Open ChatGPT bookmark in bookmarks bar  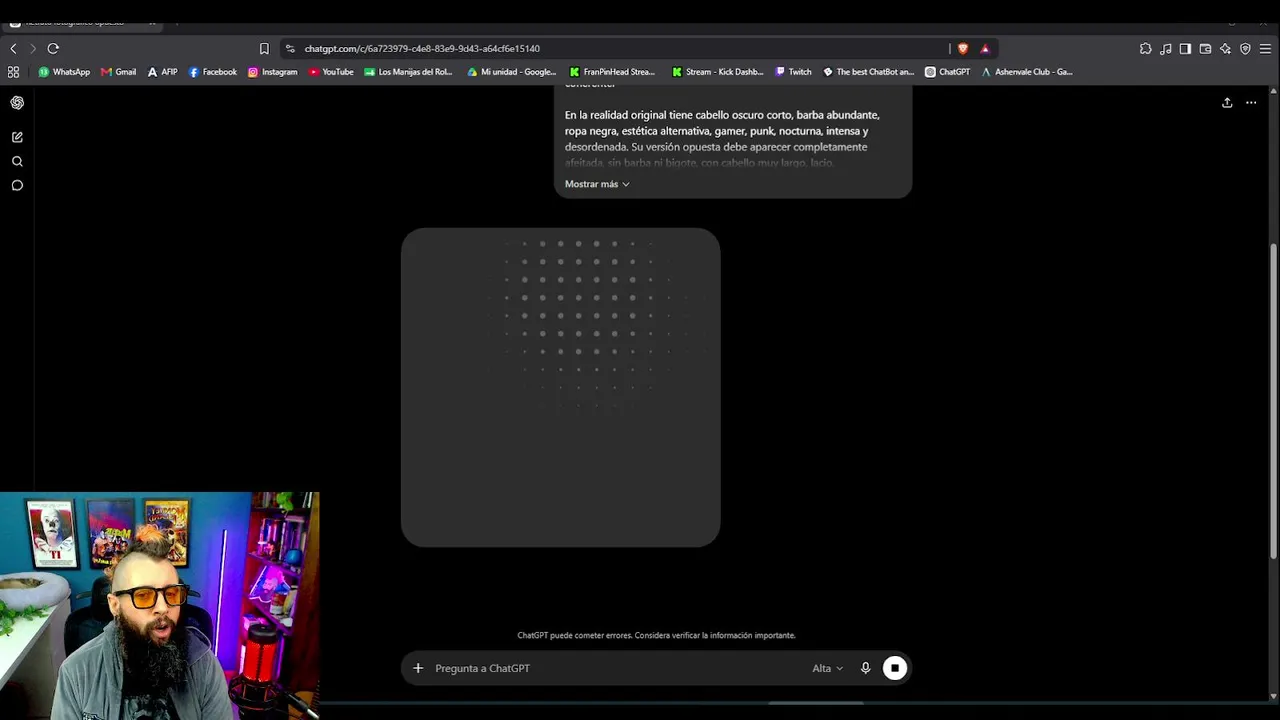(947, 72)
